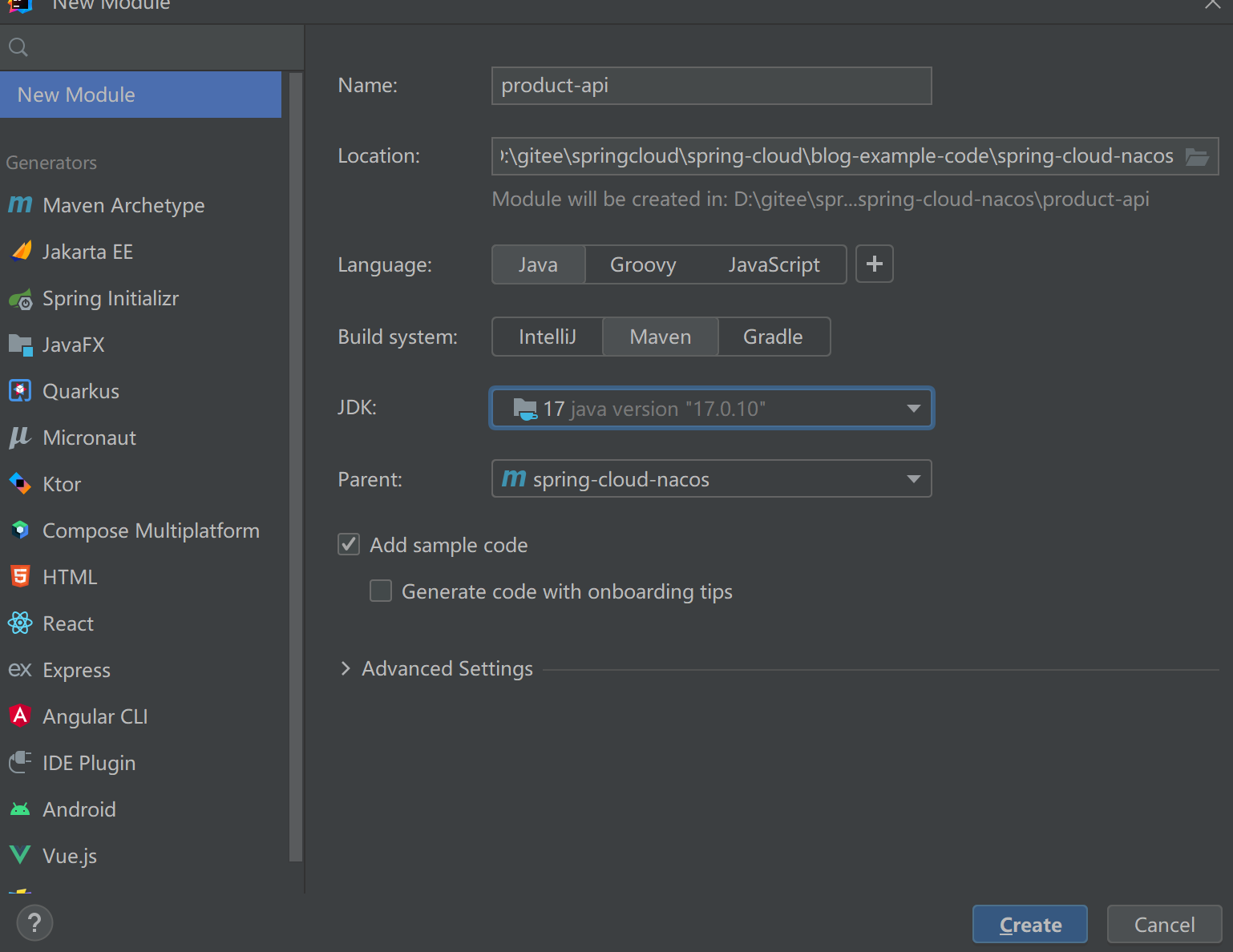The width and height of the screenshot is (1233, 952).
Task: Select Android generator label
Action: [79, 809]
